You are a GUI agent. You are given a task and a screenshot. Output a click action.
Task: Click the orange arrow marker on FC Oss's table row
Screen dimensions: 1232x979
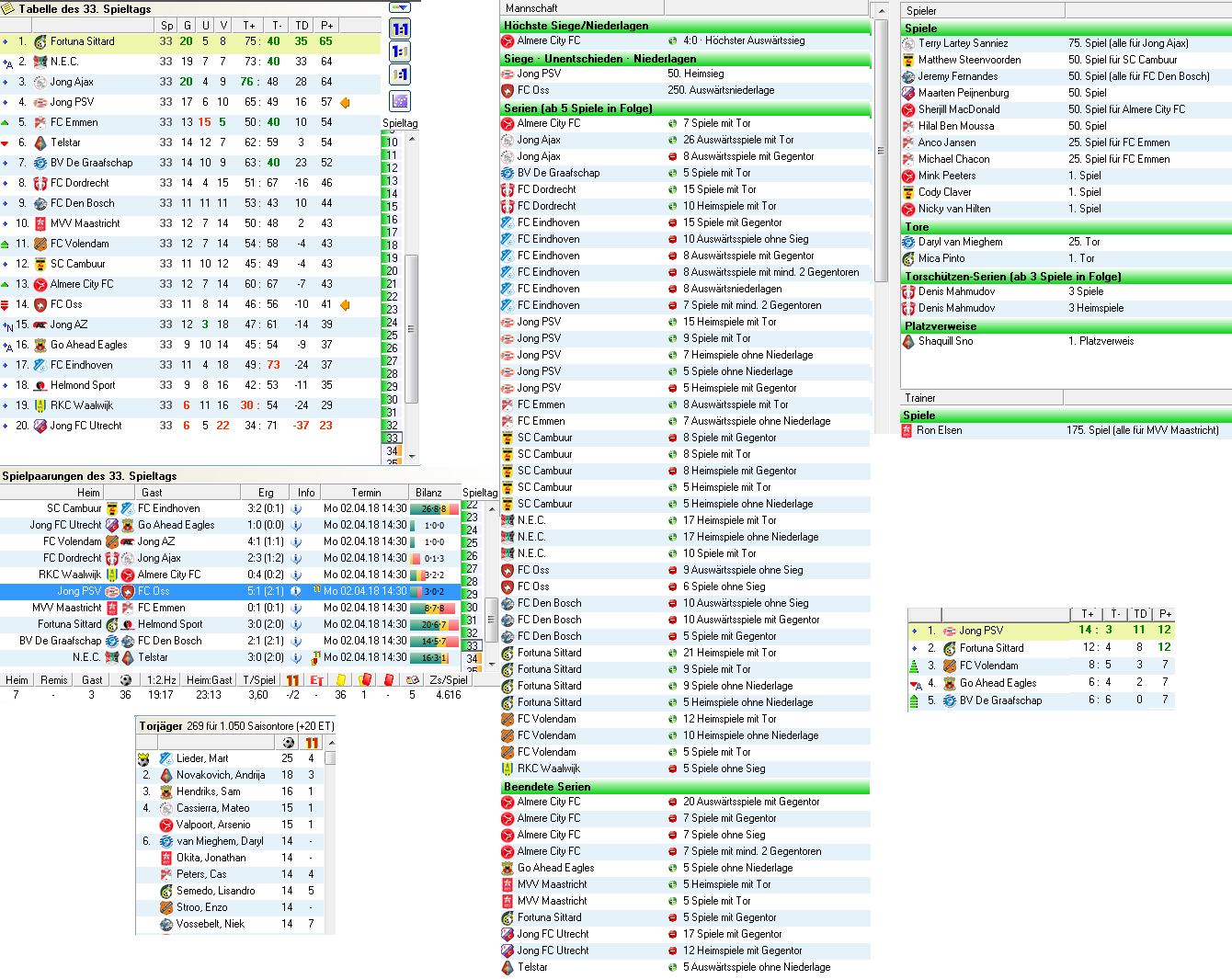(345, 304)
